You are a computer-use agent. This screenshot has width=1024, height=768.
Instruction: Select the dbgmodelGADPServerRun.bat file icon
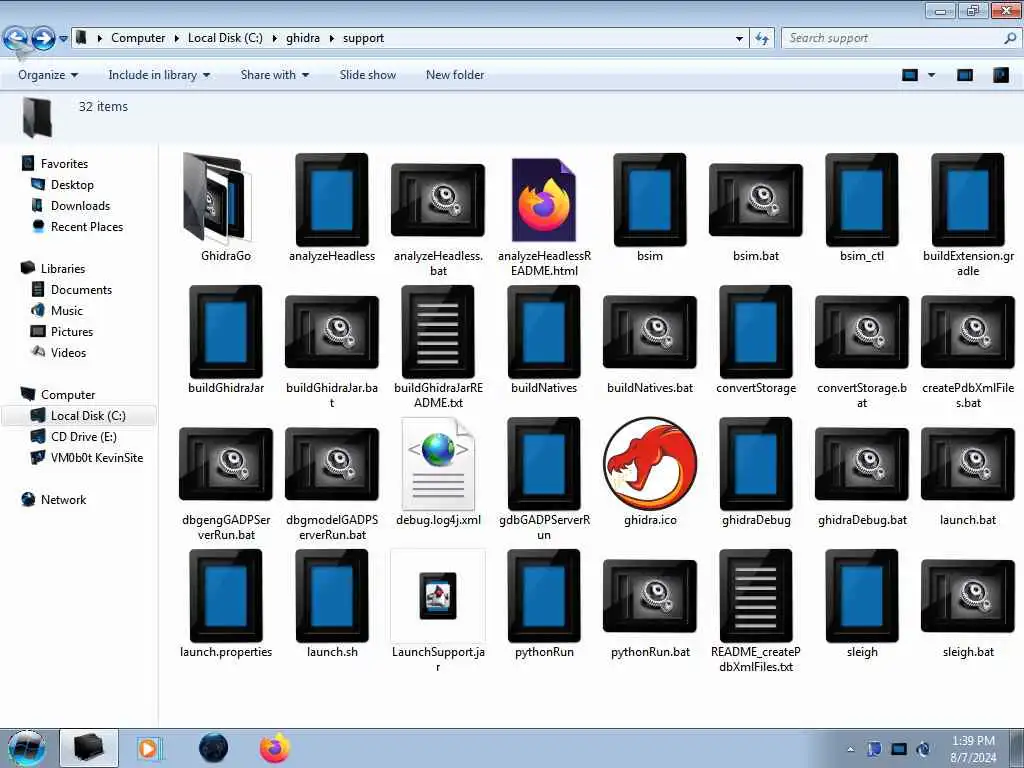click(x=332, y=464)
